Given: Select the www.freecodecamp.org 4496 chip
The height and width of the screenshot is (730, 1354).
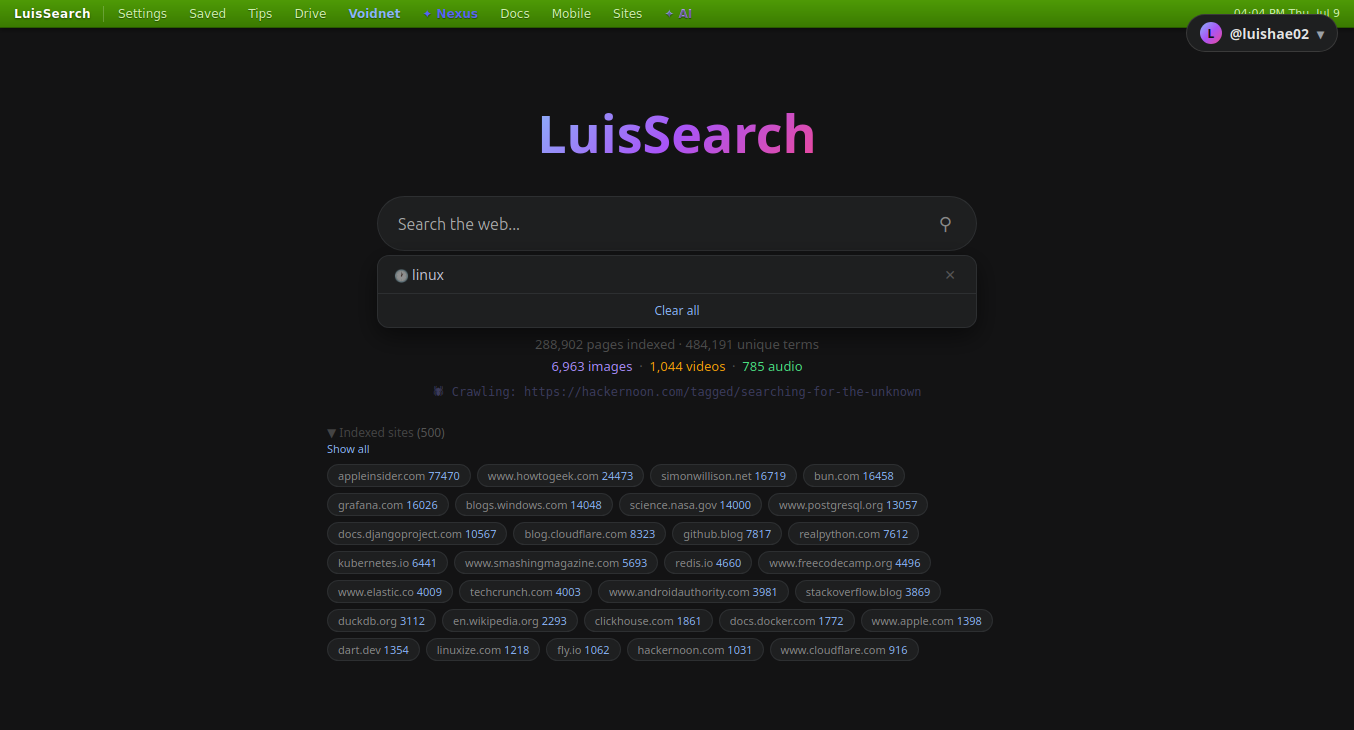Looking at the screenshot, I should click(845, 563).
